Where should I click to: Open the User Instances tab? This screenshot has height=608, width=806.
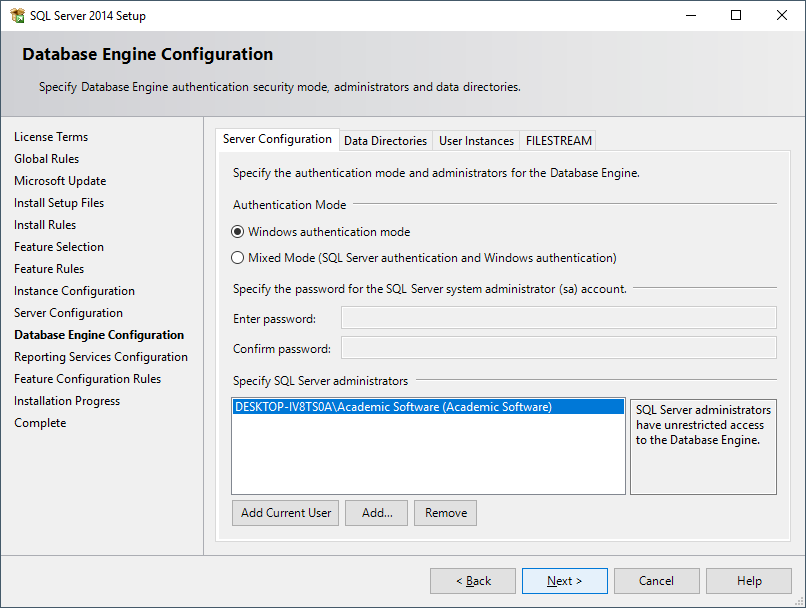pyautogui.click(x=476, y=141)
